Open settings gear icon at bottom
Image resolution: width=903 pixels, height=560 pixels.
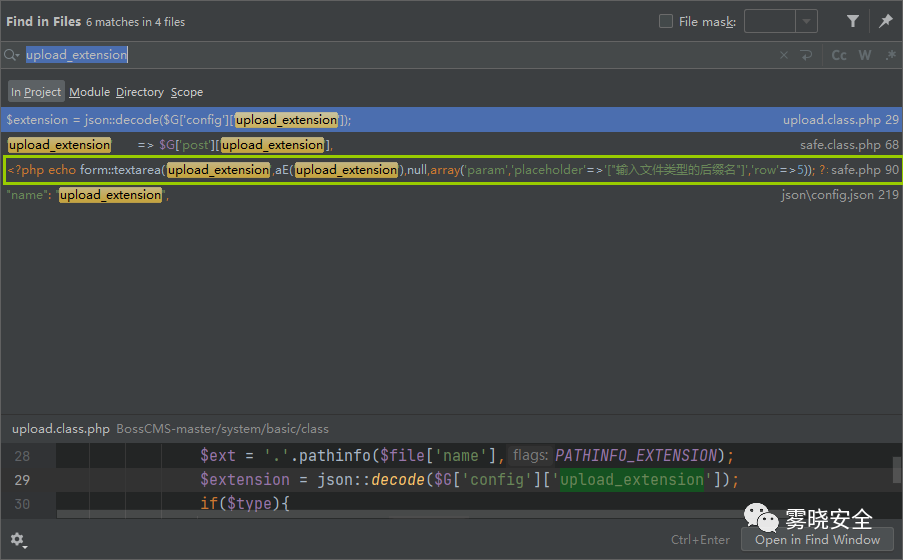(18, 540)
